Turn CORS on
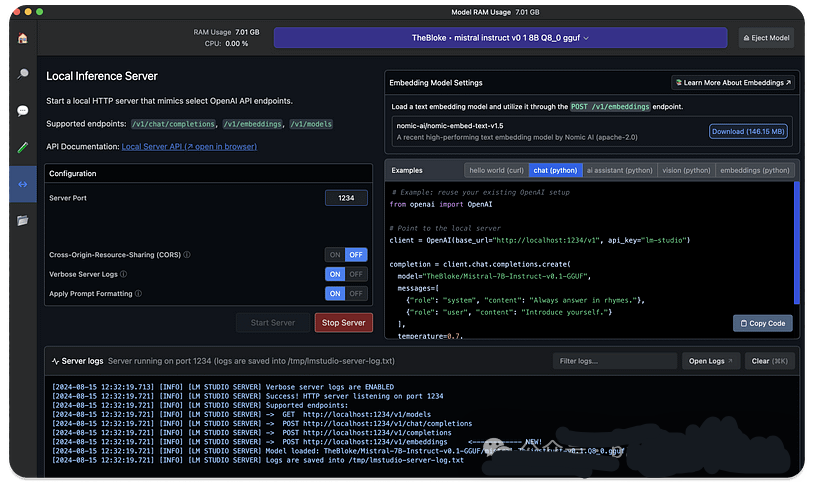This screenshot has height=483, width=814. coord(335,254)
